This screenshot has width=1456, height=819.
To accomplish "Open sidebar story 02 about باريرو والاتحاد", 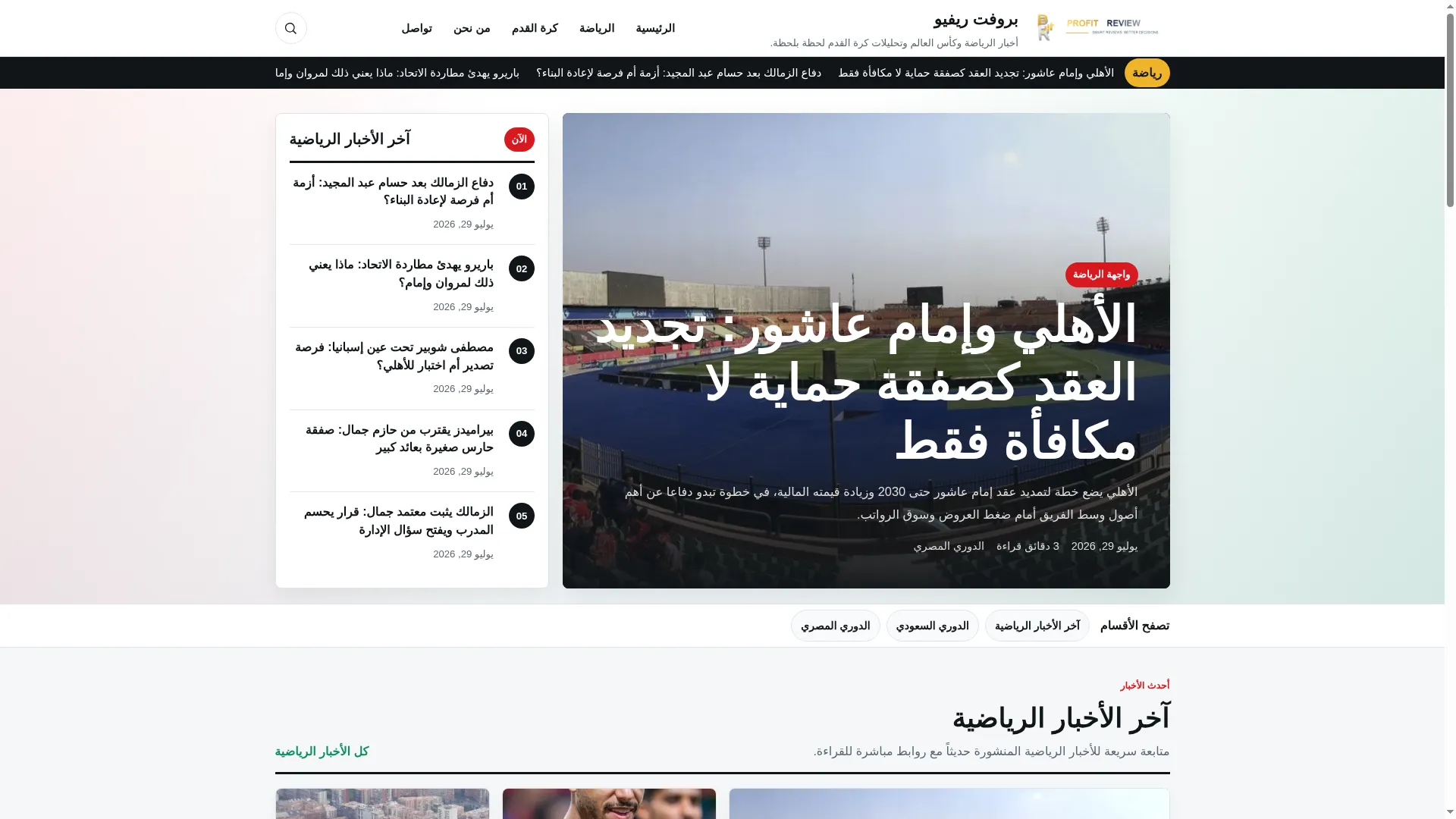I will click(400, 274).
